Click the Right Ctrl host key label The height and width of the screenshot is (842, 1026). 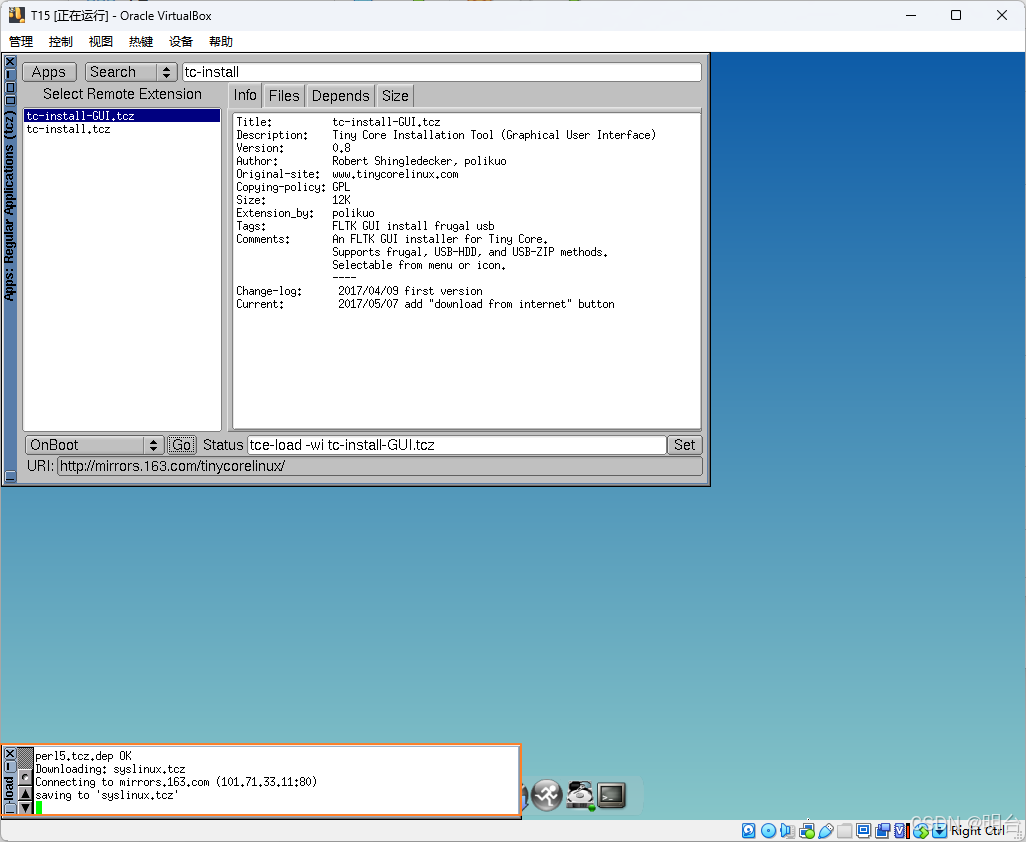[x=978, y=831]
